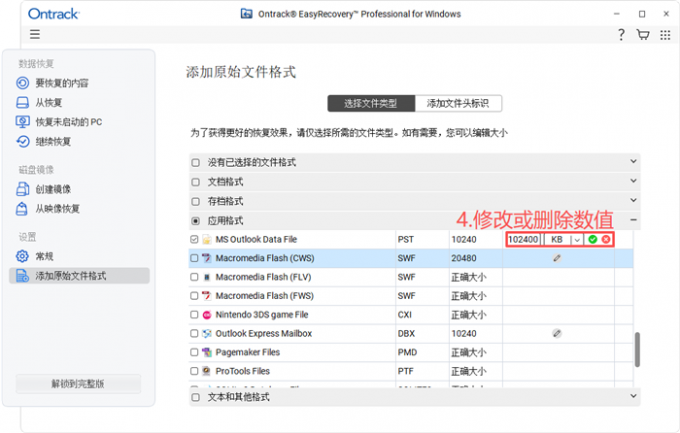
Task: Edit size for Macromedia Flash (CWS)
Action: 557,258
